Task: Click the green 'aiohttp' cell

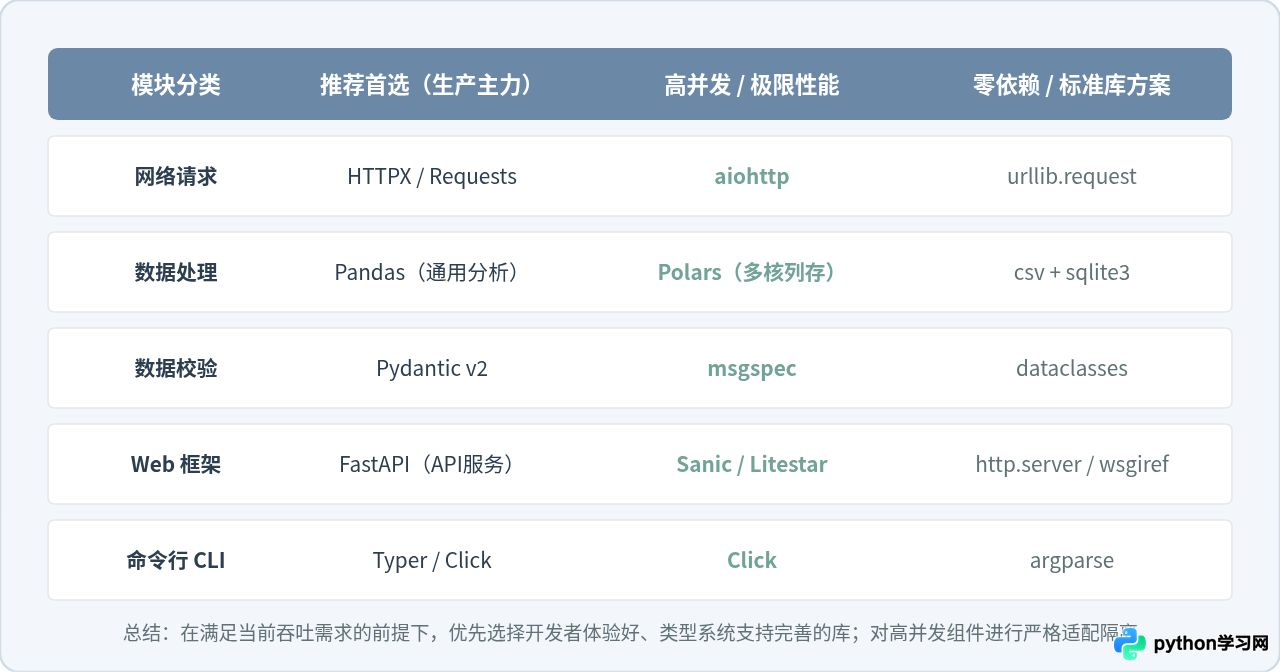Action: tap(752, 177)
